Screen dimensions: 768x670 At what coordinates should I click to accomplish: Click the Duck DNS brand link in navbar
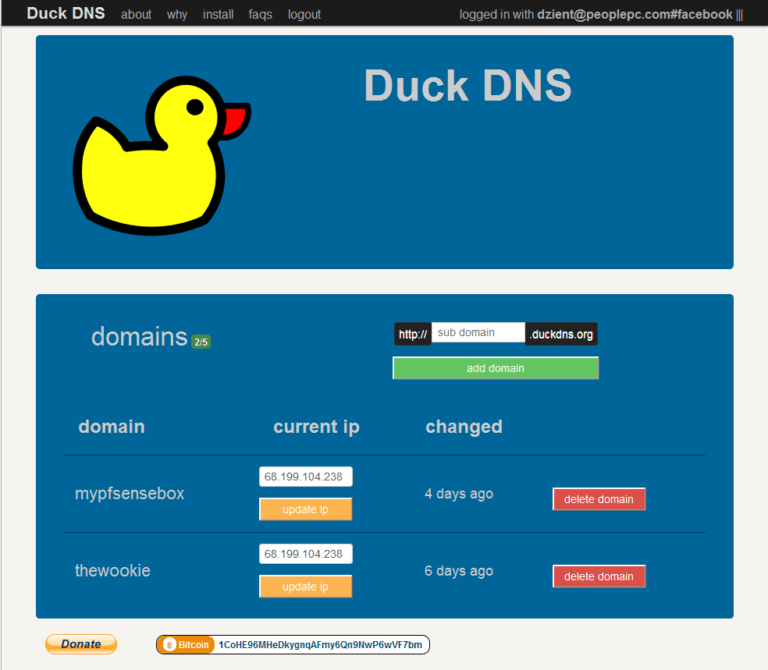[66, 13]
